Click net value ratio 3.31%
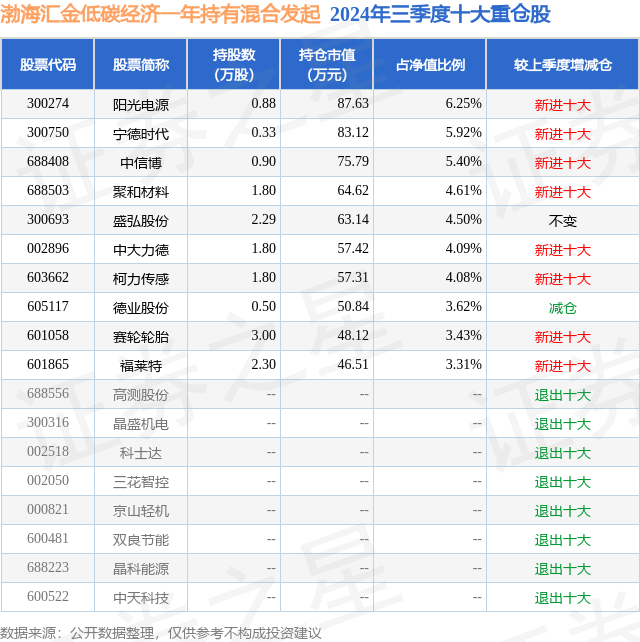The image size is (640, 642). click(x=464, y=365)
